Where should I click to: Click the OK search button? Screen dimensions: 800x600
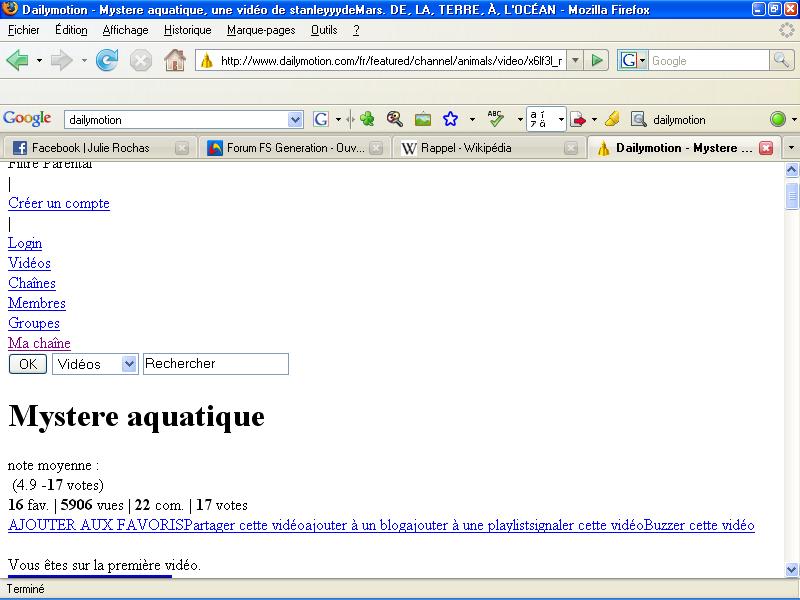pyautogui.click(x=28, y=364)
